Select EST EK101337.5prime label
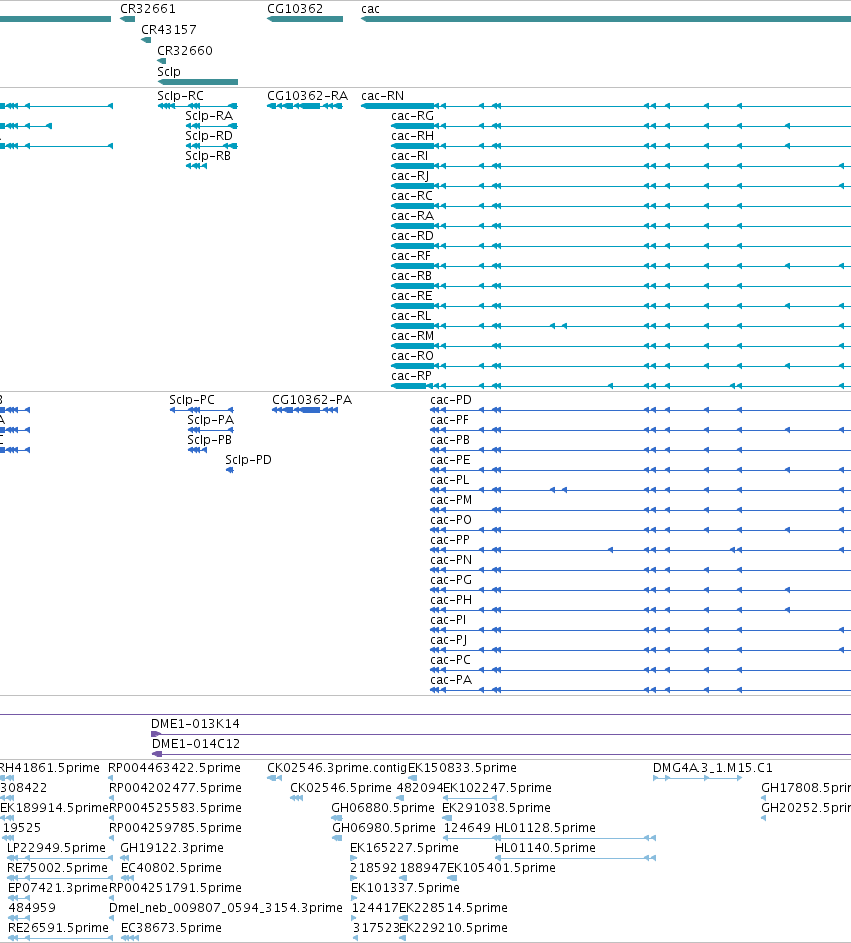 click(405, 888)
